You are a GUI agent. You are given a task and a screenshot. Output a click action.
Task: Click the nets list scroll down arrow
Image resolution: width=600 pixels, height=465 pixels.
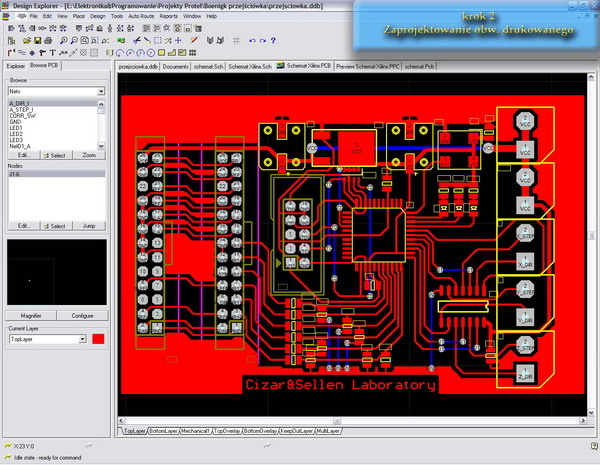pos(101,146)
